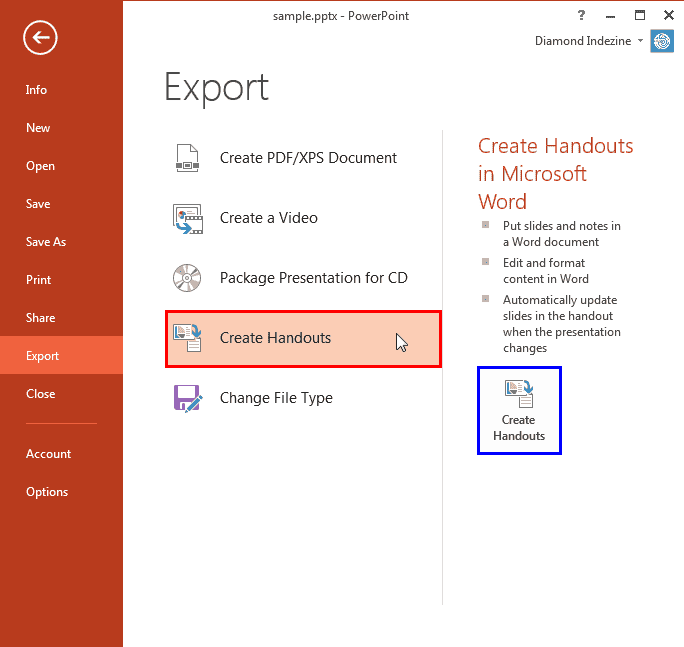Click 'Create Handouts in Microsoft Word' heading
Screen dimensions: 684x647
[555, 174]
